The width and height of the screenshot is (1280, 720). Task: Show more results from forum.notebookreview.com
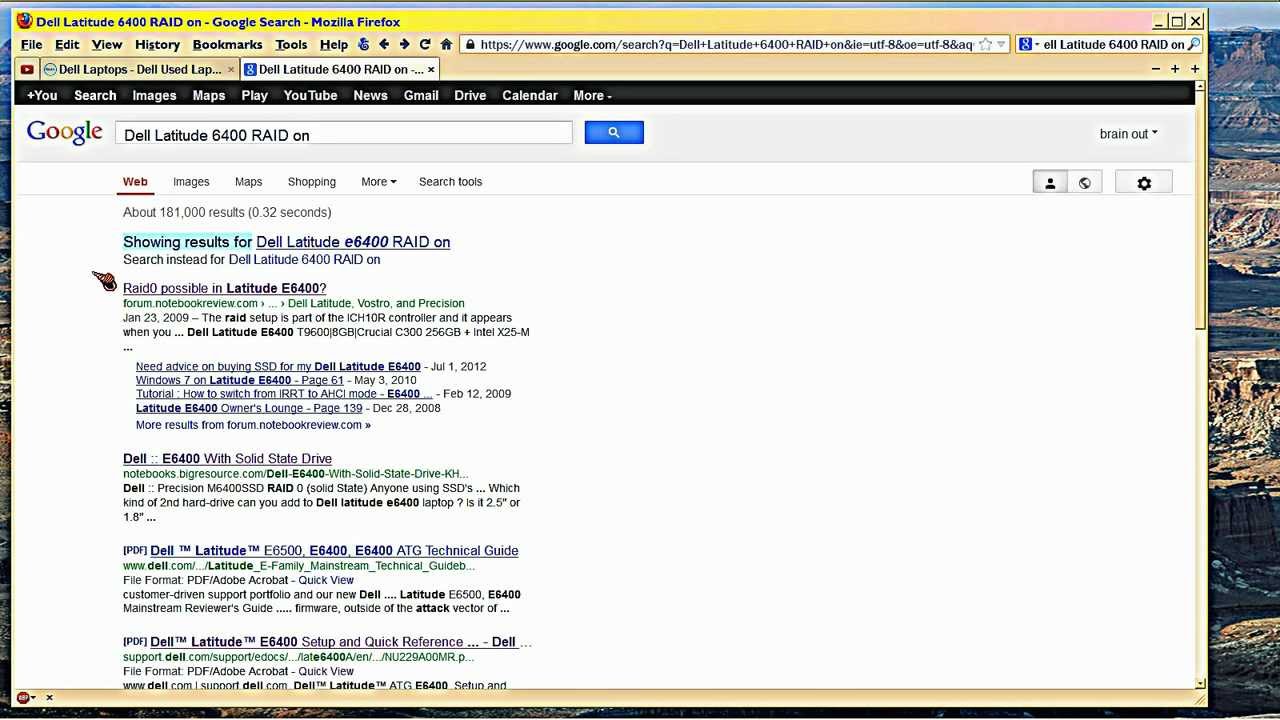click(x=253, y=425)
